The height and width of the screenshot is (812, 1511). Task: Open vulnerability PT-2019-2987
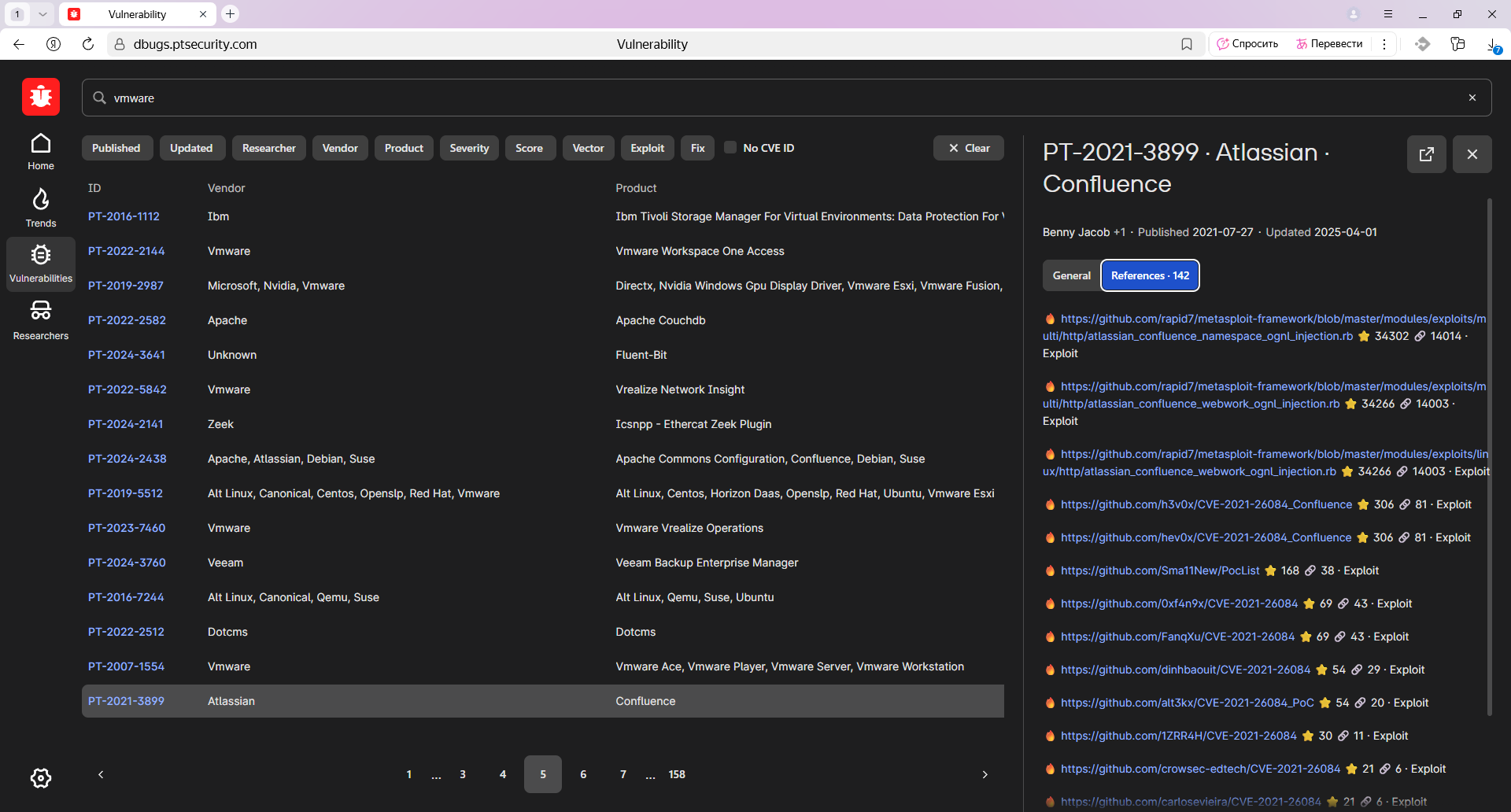pos(126,286)
